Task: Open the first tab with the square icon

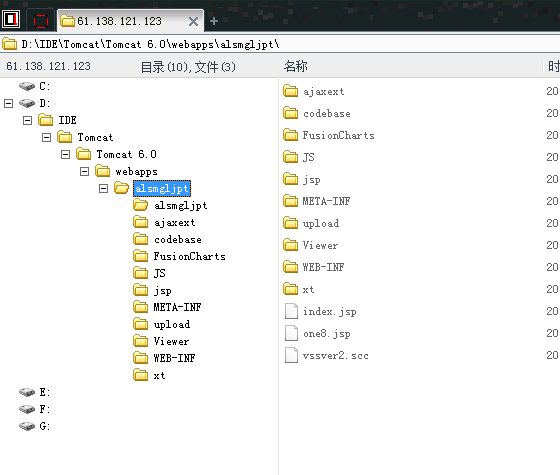Action: click(11, 19)
